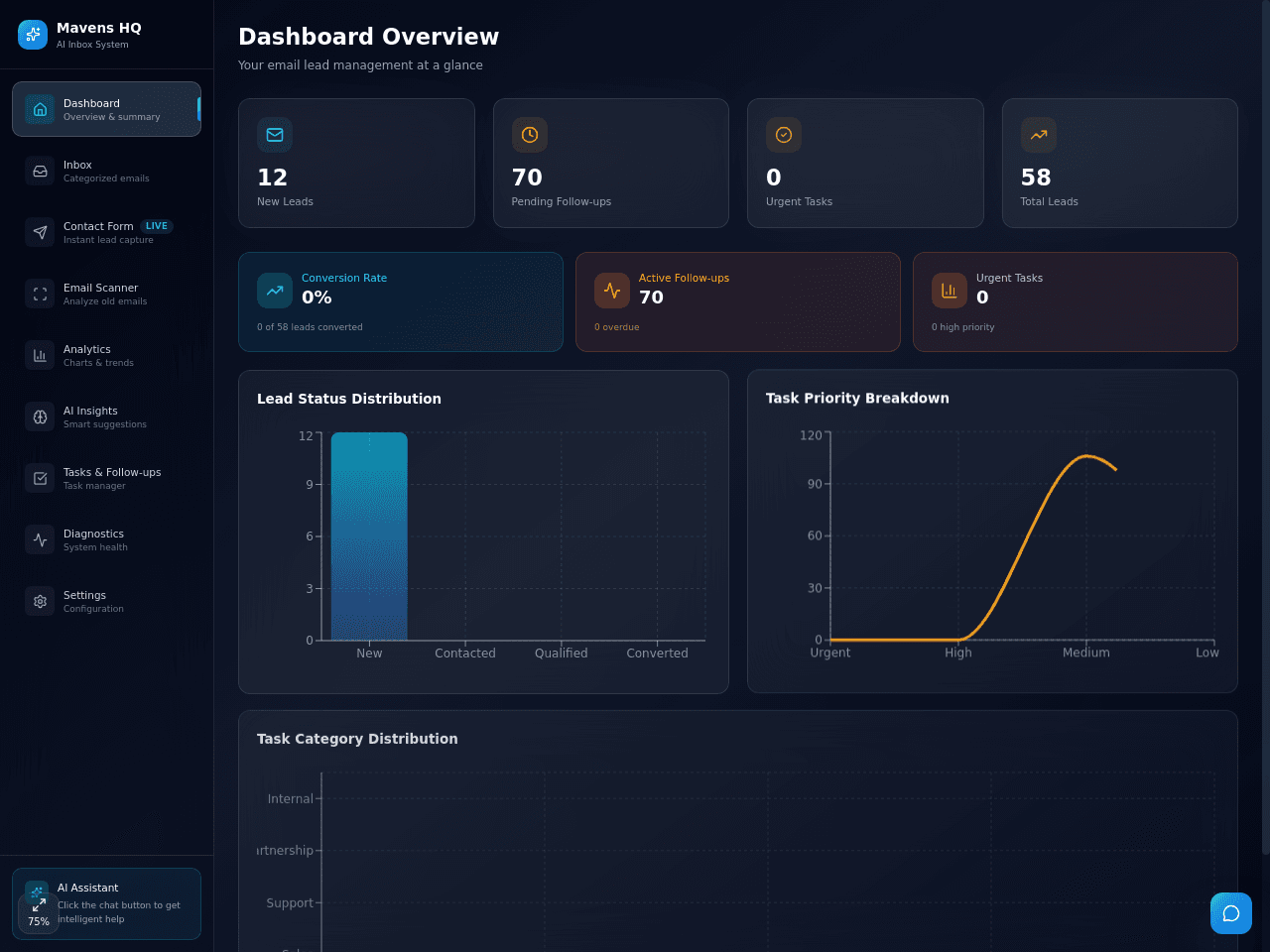Click the 75% zoom indicator
Image resolution: width=1270 pixels, height=952 pixels.
(x=39, y=921)
